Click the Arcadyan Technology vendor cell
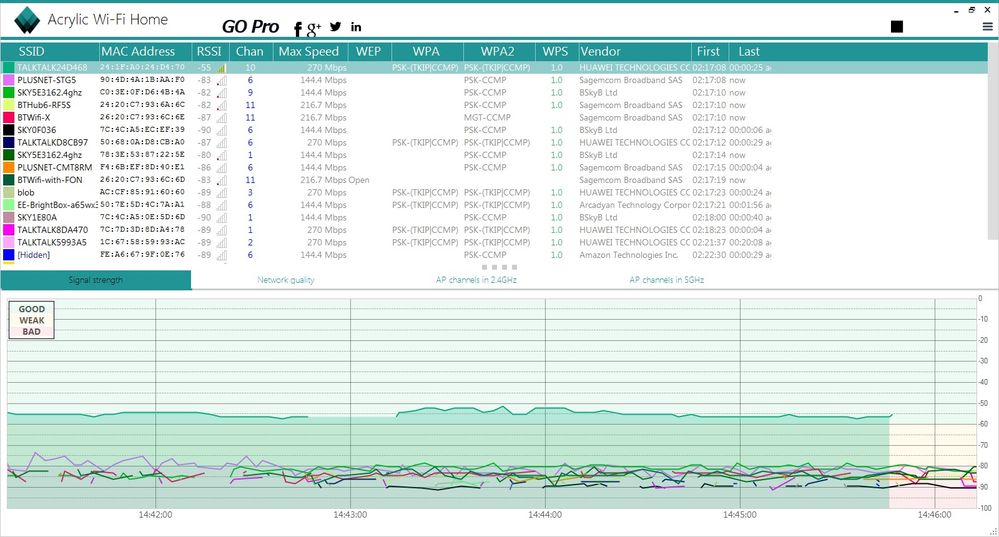Viewport: 999px width, 537px height. click(635, 205)
